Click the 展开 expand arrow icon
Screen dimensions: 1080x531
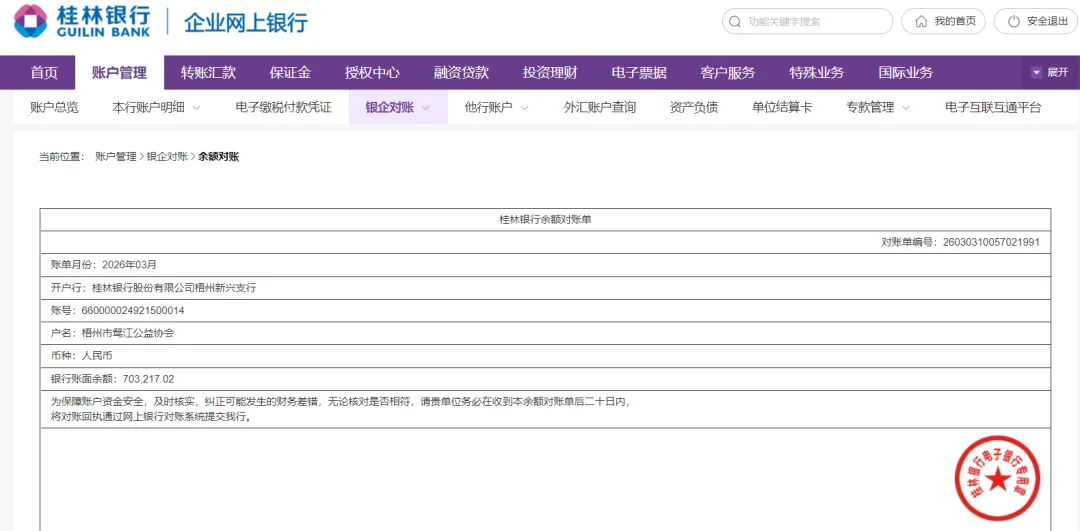click(x=1037, y=72)
